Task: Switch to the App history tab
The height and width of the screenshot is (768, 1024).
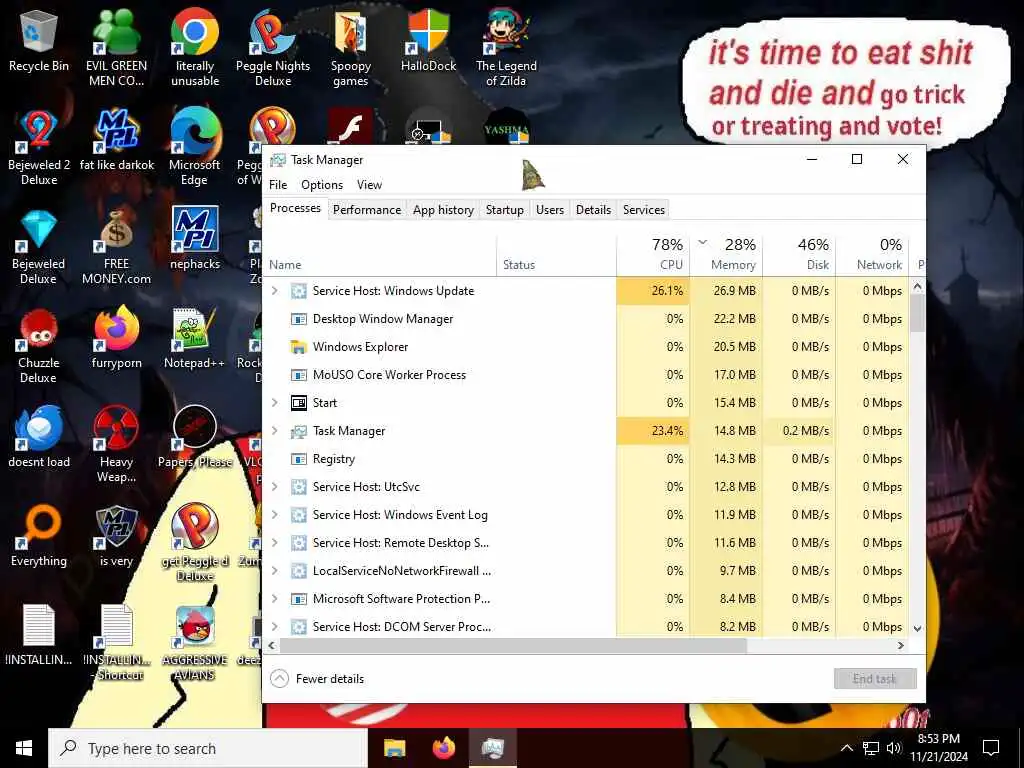Action: tap(443, 210)
